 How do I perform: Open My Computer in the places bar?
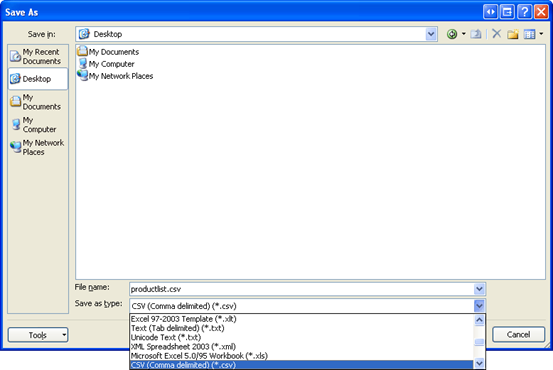point(38,125)
